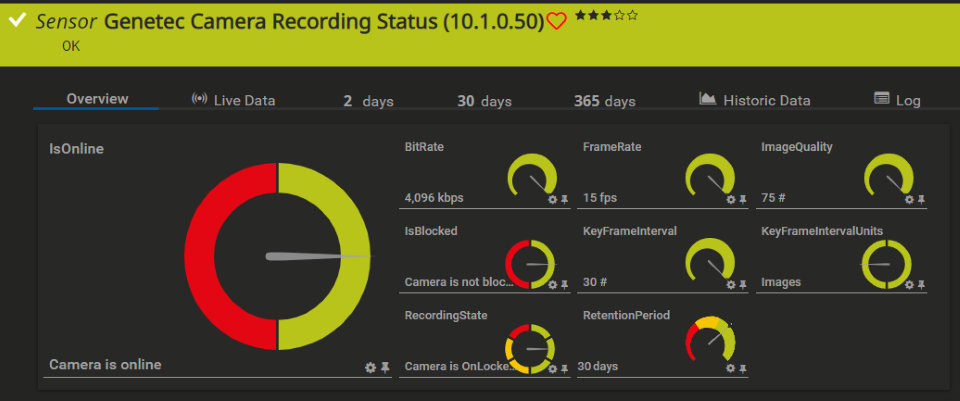Click the RetentionPeriod gauge graphic
This screenshot has height=401, width=960.
pyautogui.click(x=710, y=340)
